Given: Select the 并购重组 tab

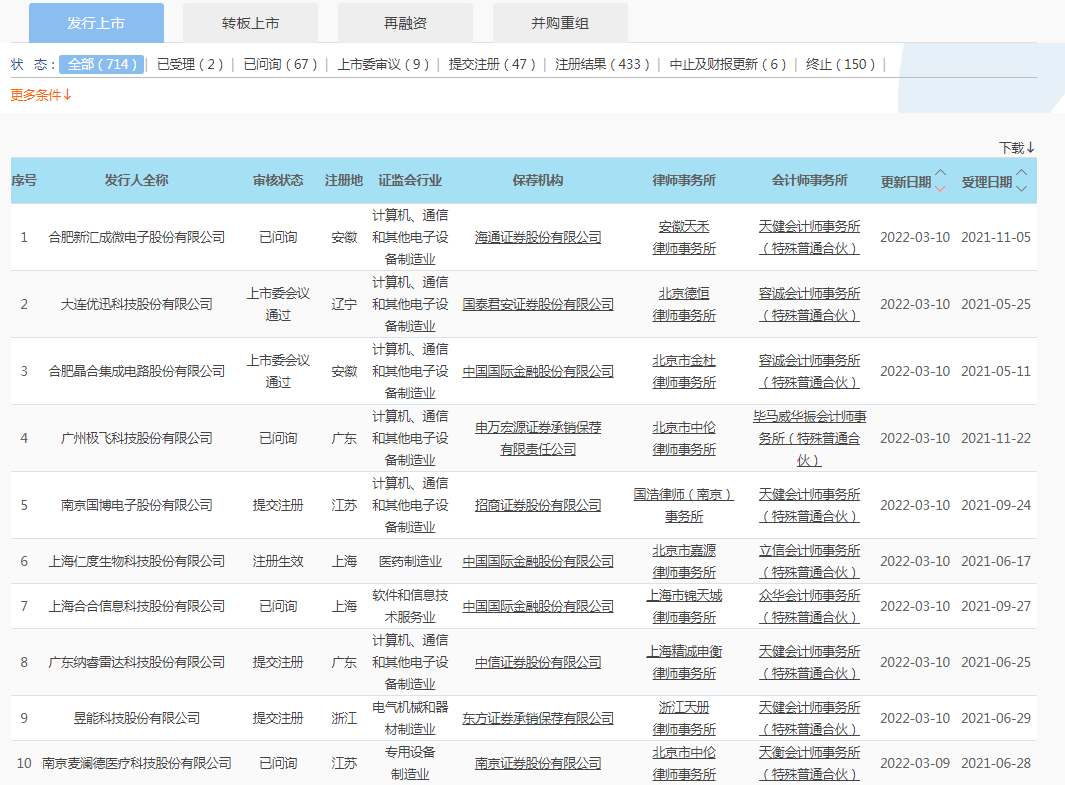Looking at the screenshot, I should click(x=560, y=22).
